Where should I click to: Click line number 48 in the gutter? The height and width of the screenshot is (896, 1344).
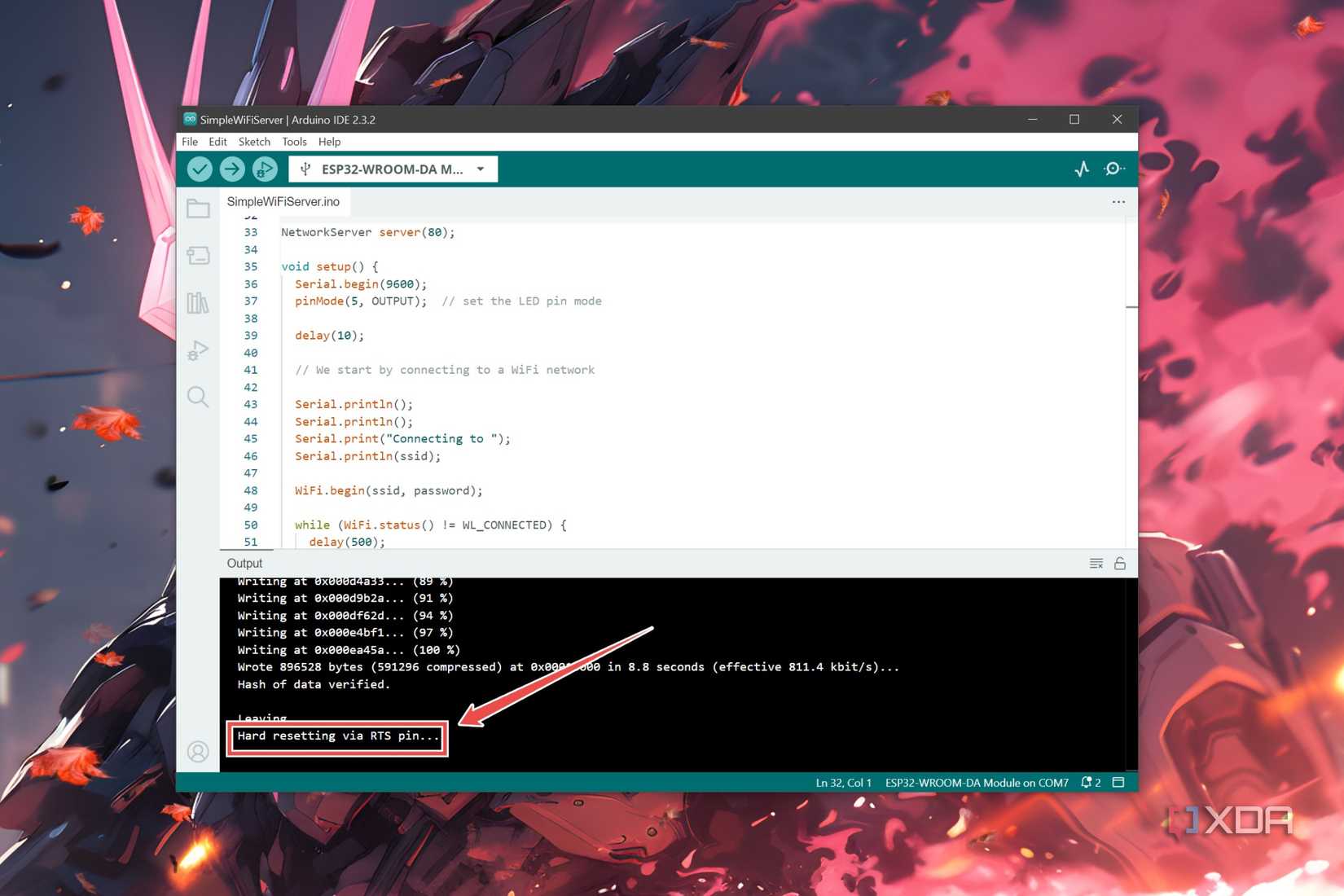(251, 490)
